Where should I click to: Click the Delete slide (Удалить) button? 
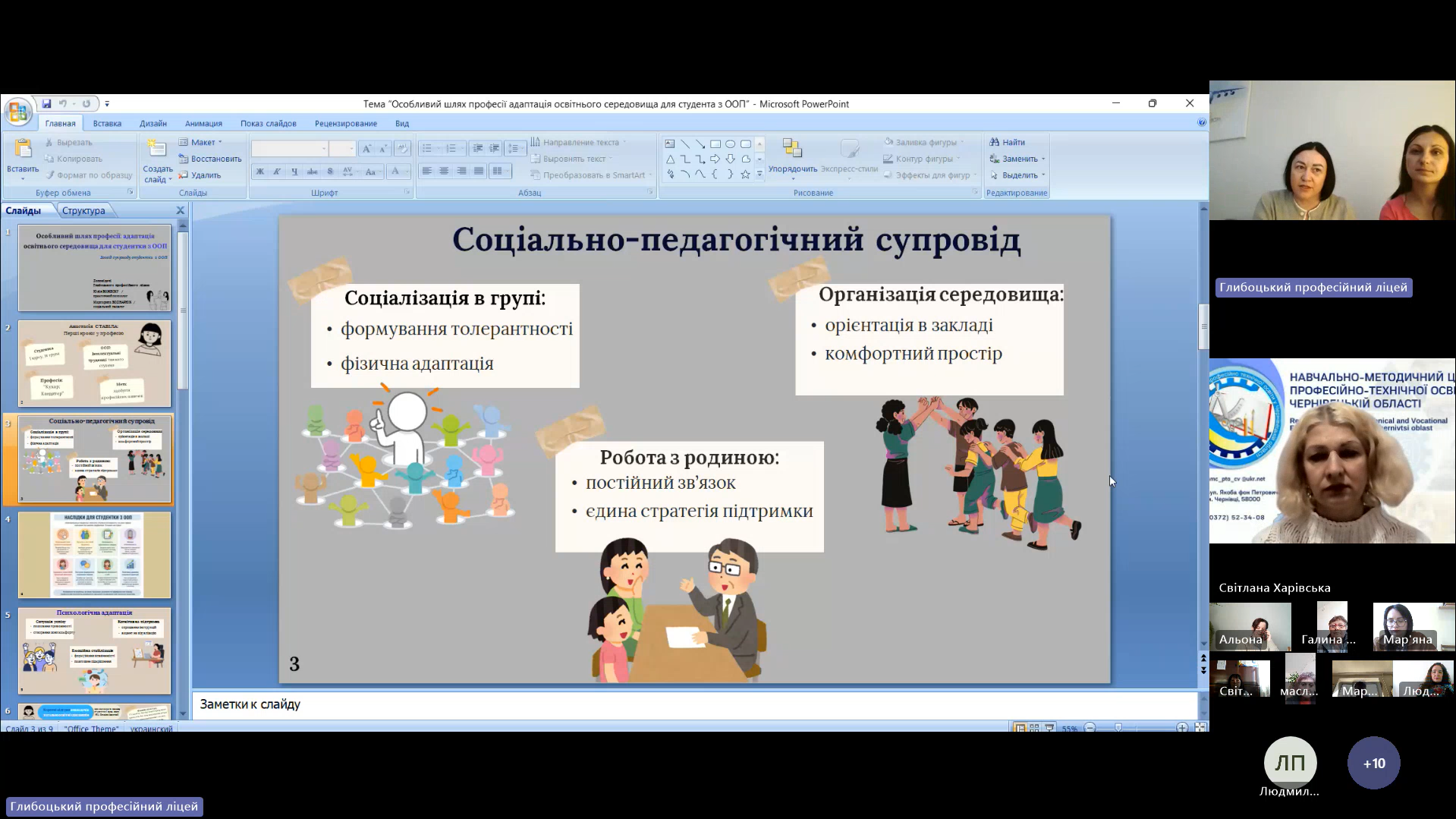coord(200,175)
